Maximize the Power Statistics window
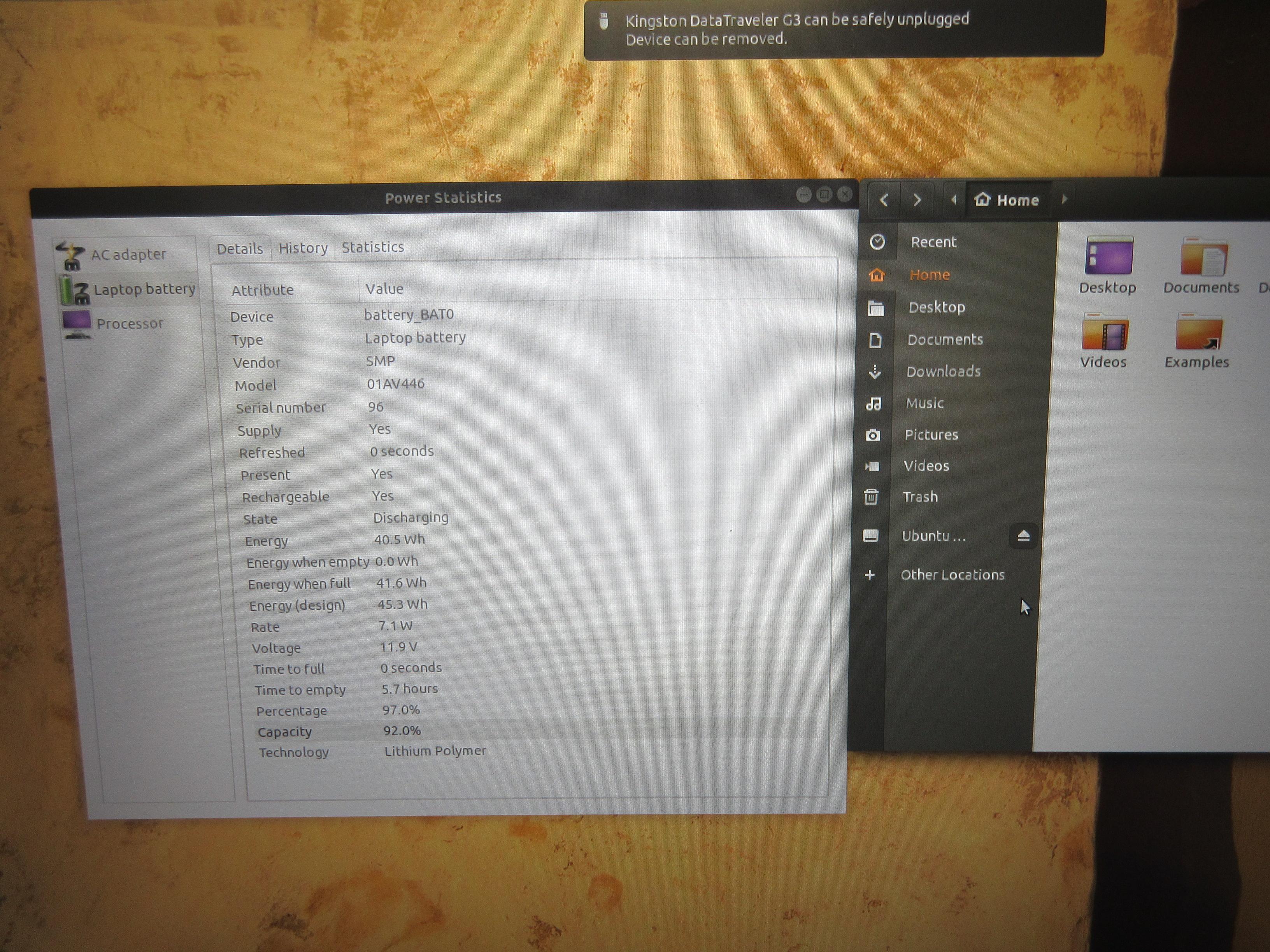The height and width of the screenshot is (952, 1270). tap(824, 195)
